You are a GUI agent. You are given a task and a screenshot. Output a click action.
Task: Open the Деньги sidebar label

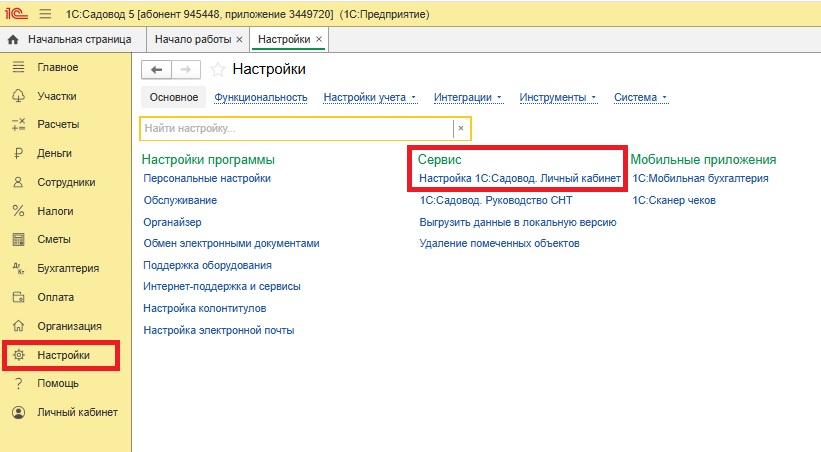point(54,153)
